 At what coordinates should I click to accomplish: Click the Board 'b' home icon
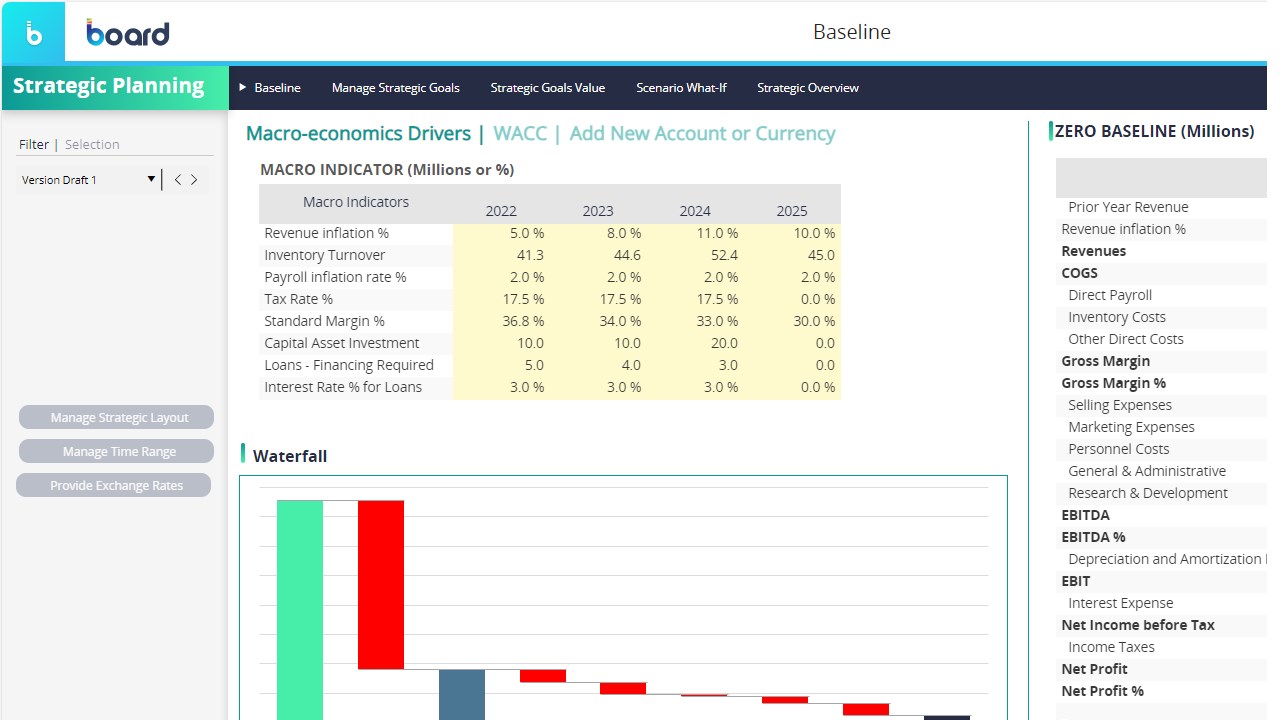[33, 33]
